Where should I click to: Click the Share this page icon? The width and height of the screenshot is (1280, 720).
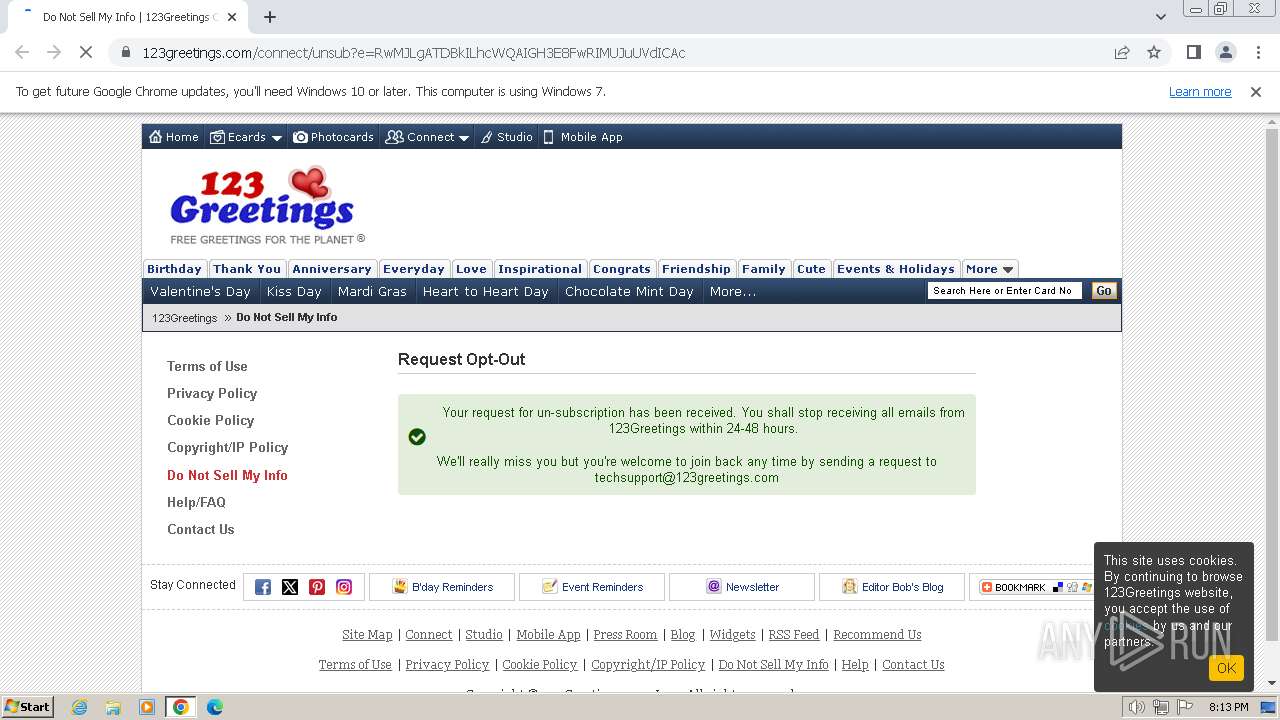(1122, 52)
